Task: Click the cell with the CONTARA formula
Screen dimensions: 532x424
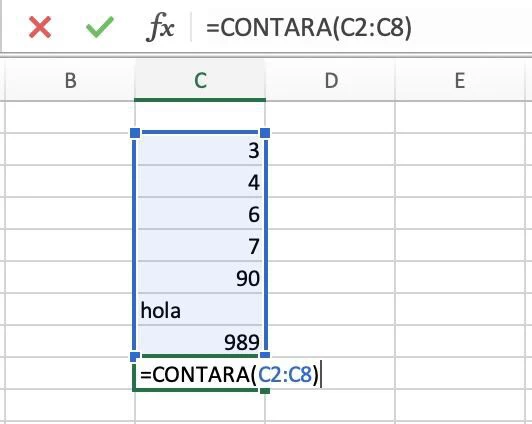Action: coord(200,374)
